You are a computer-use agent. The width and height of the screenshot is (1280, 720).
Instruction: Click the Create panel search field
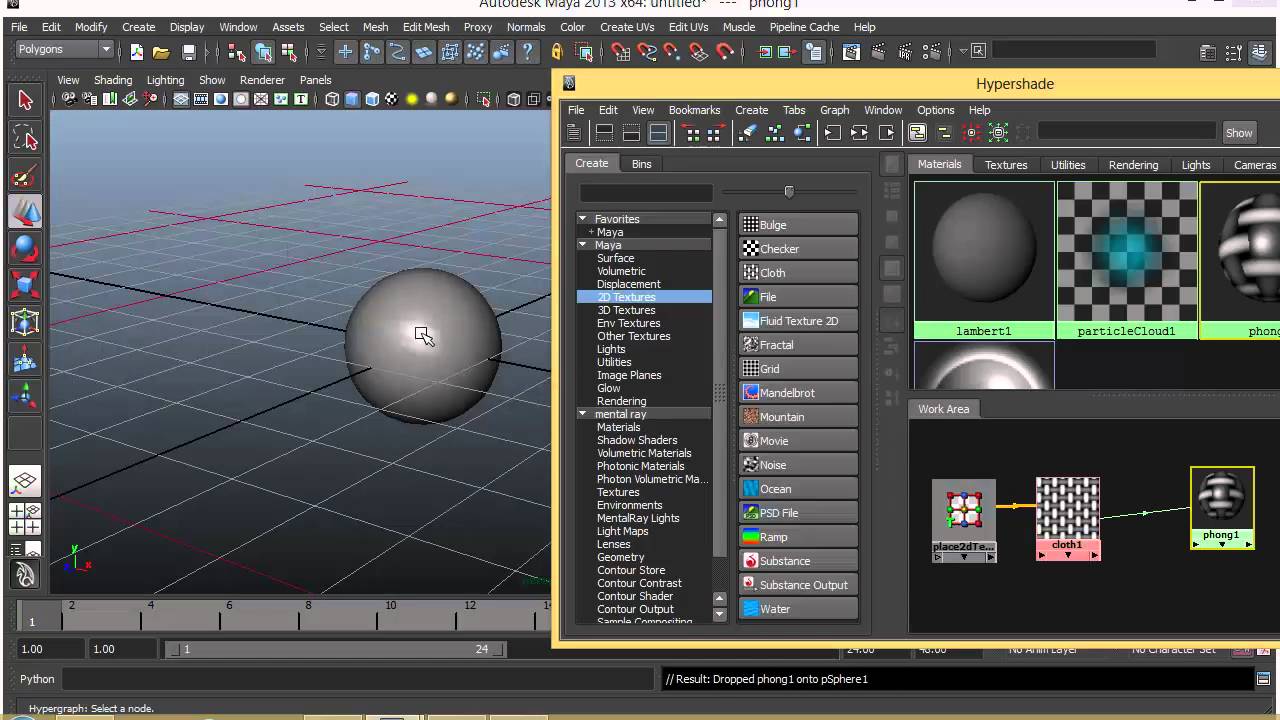[646, 192]
